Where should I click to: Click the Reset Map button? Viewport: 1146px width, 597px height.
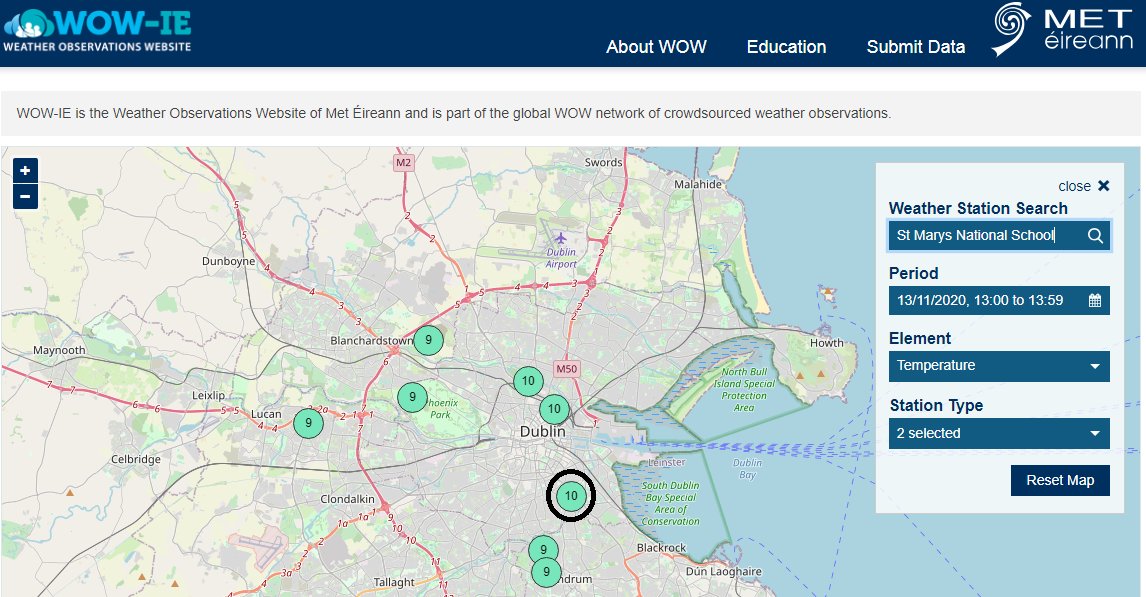tap(1060, 480)
